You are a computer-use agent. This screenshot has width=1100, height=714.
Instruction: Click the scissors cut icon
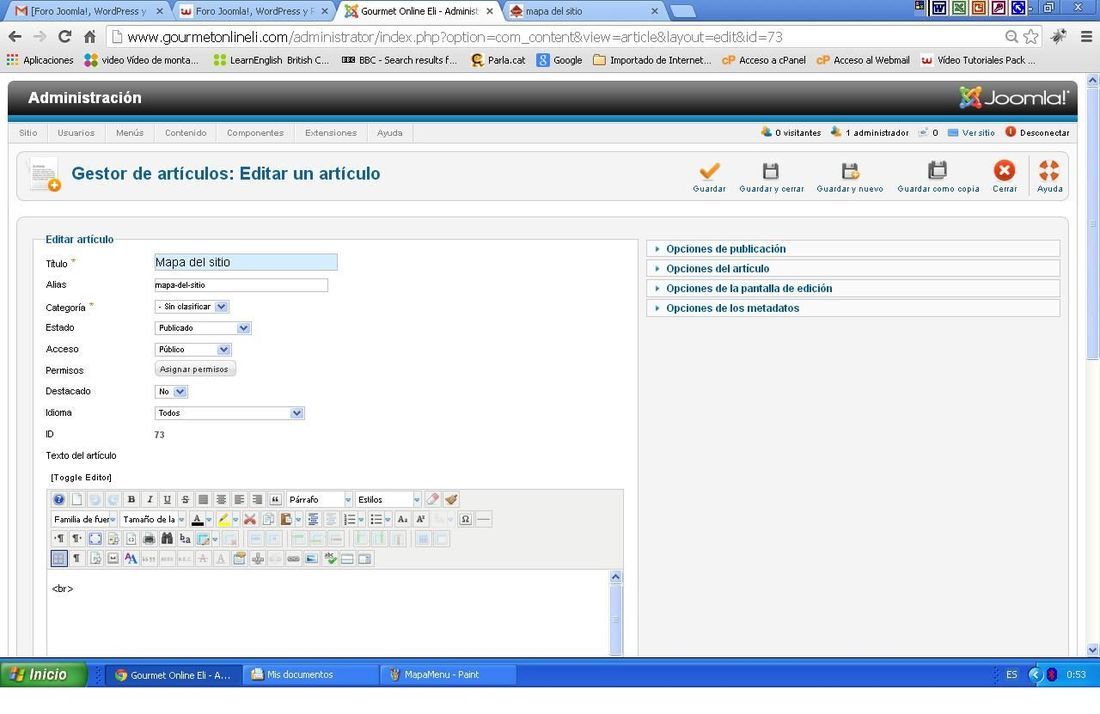click(250, 519)
